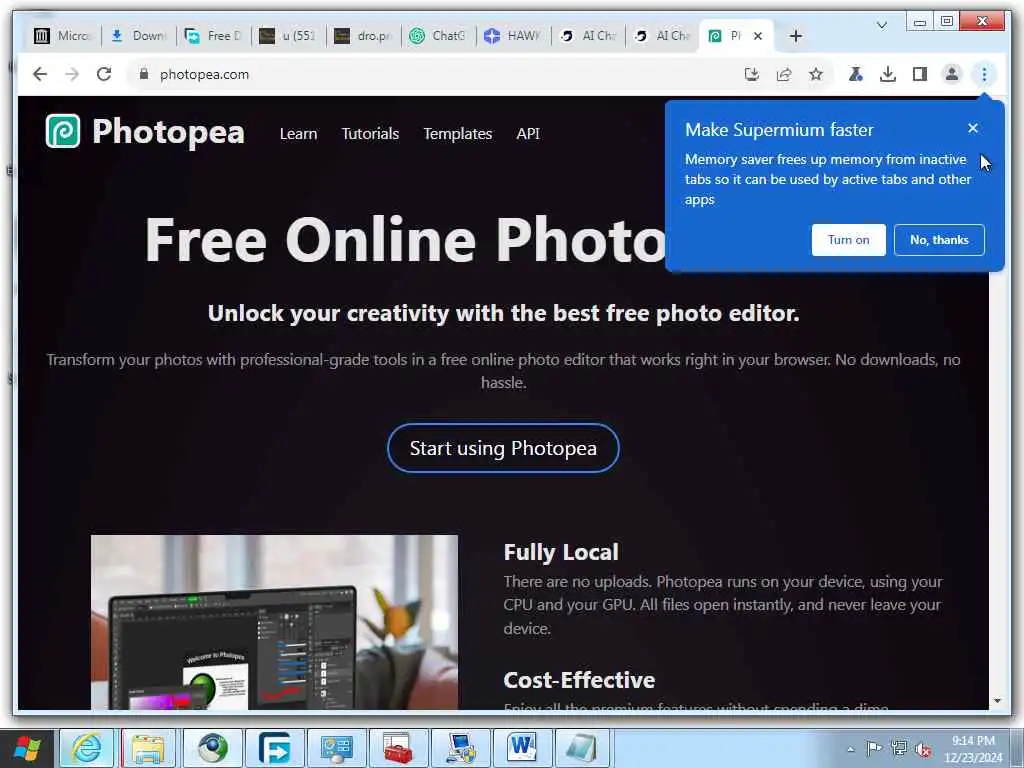Click the Photopea brand name text
This screenshot has width=1024, height=768.
[168, 132]
